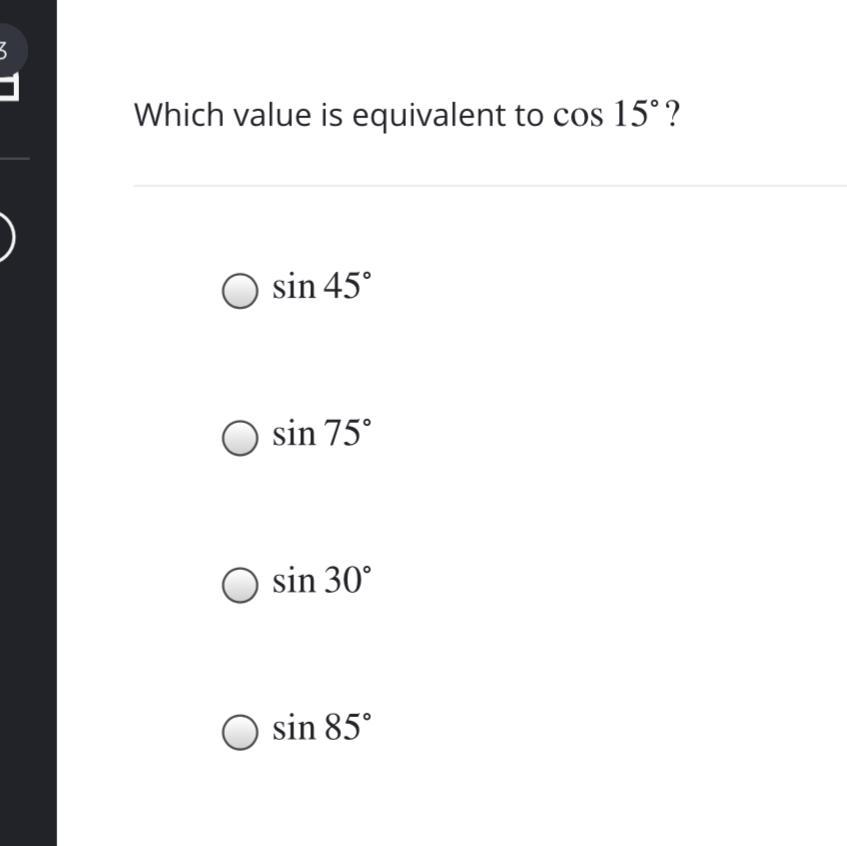The image size is (847, 846).
Task: Click the sin 85° answer label text
Action: [321, 728]
